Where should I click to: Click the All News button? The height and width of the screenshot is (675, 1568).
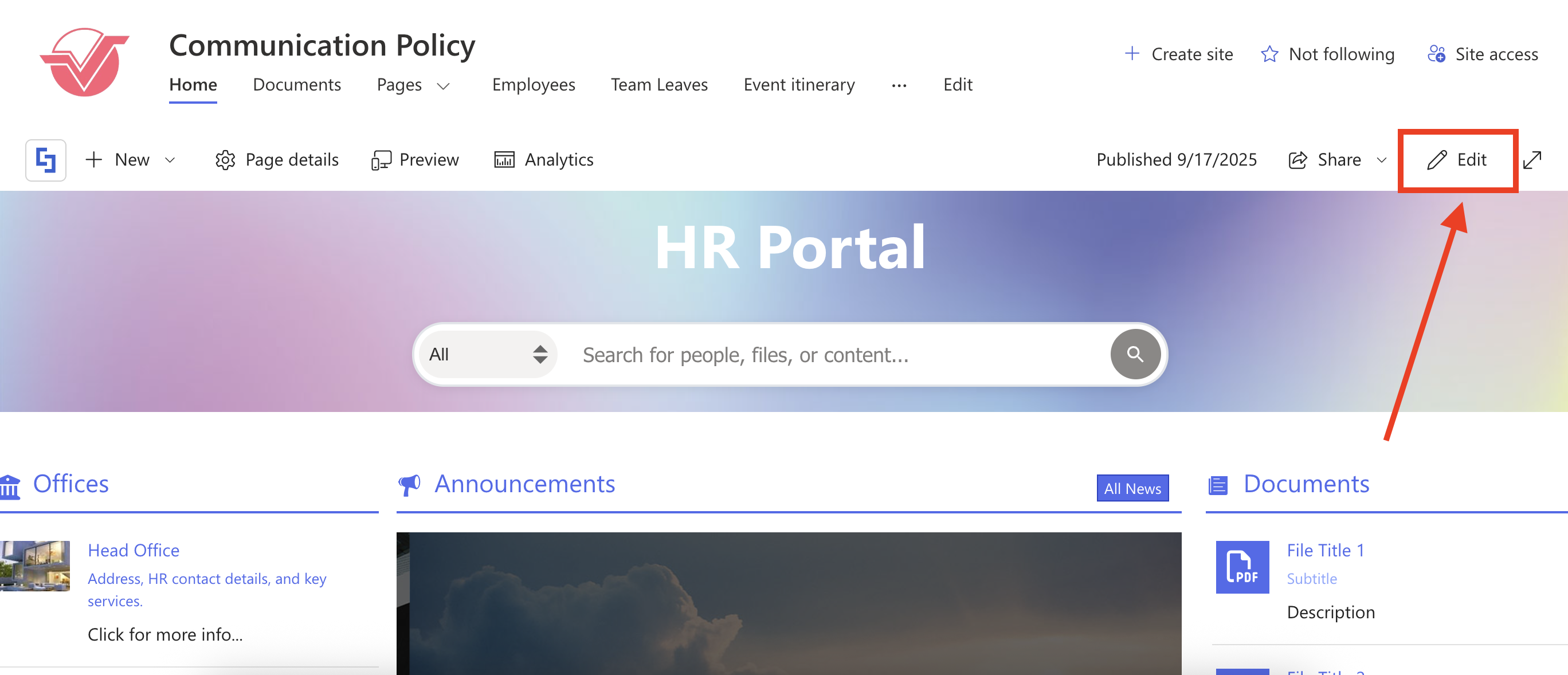(1132, 488)
